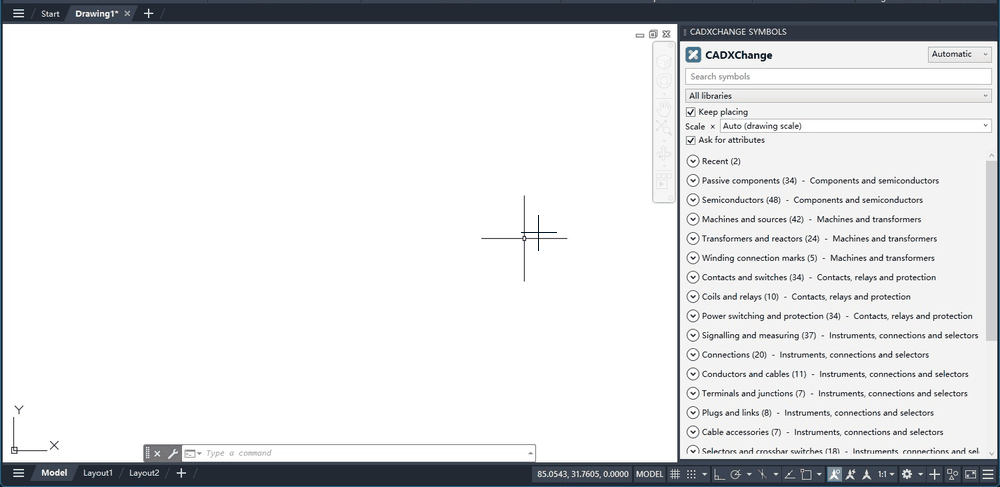Screen dimensions: 1000x487
Task: Expand the Recent (2) group
Action: (x=693, y=161)
